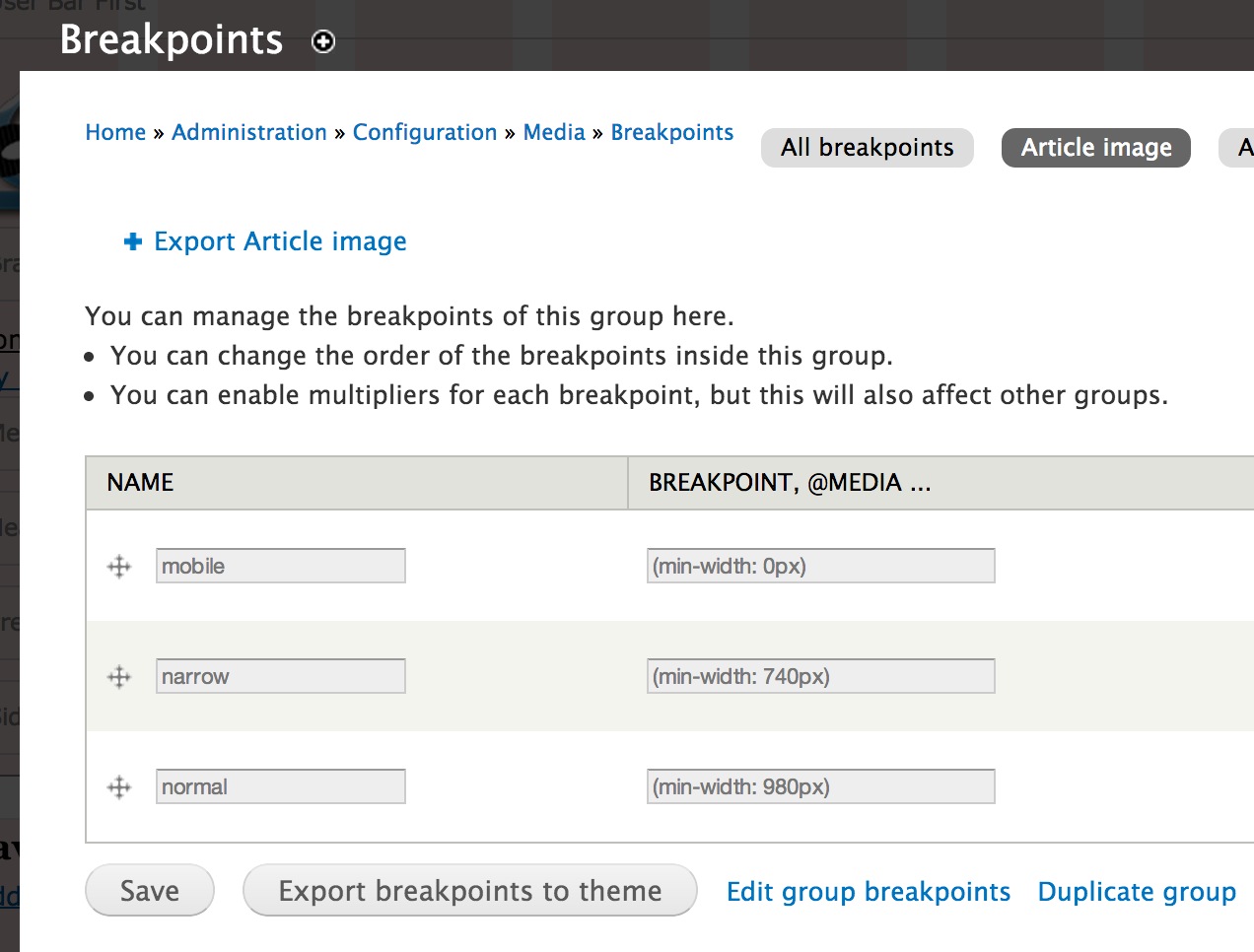The image size is (1254, 952).
Task: Open the contextual options icon next to Breakpoints heading
Action: pyautogui.click(x=322, y=41)
